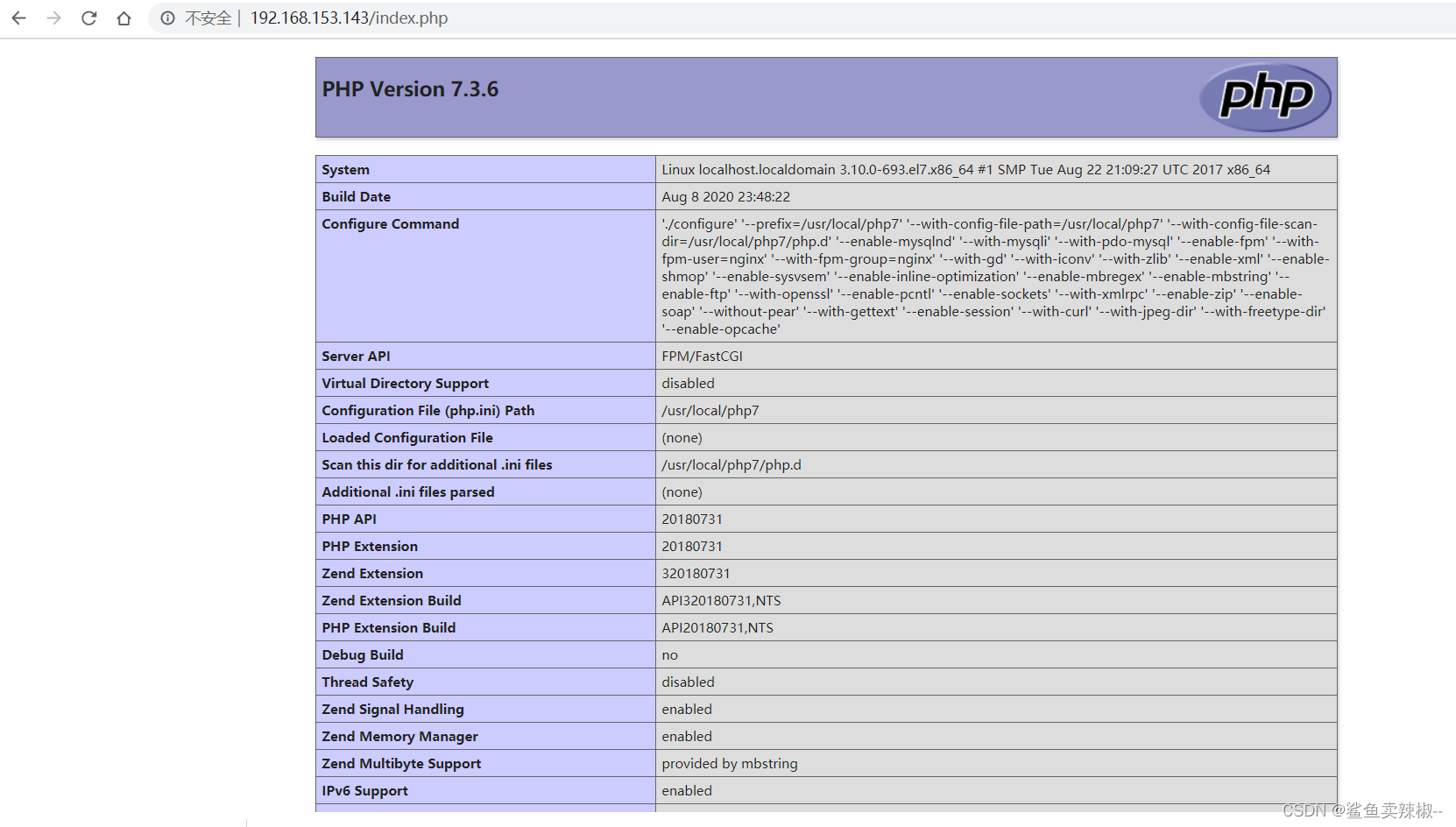Click the forward navigation arrow

click(x=53, y=18)
